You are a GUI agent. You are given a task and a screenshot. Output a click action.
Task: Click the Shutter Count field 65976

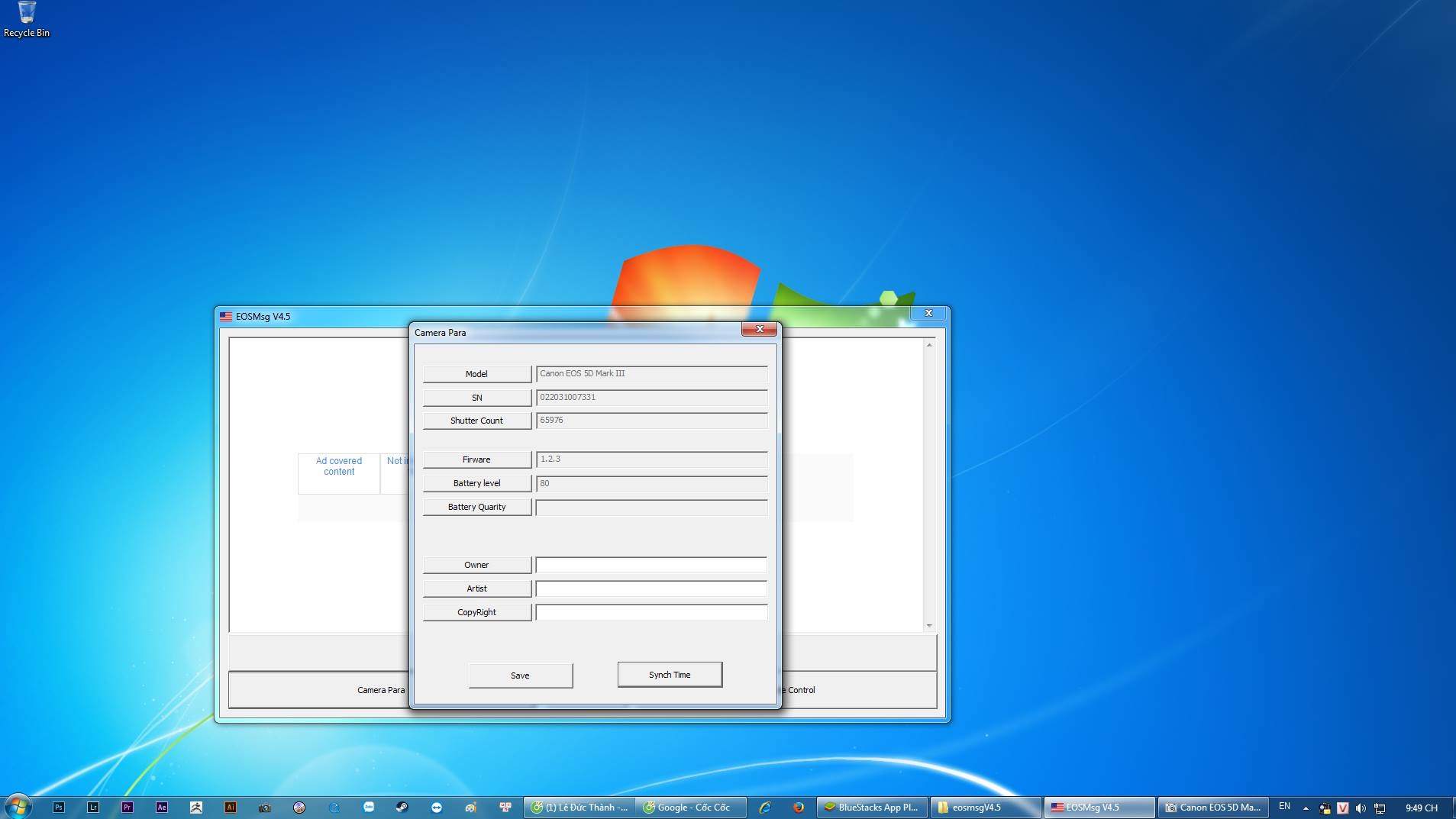pyautogui.click(x=651, y=421)
